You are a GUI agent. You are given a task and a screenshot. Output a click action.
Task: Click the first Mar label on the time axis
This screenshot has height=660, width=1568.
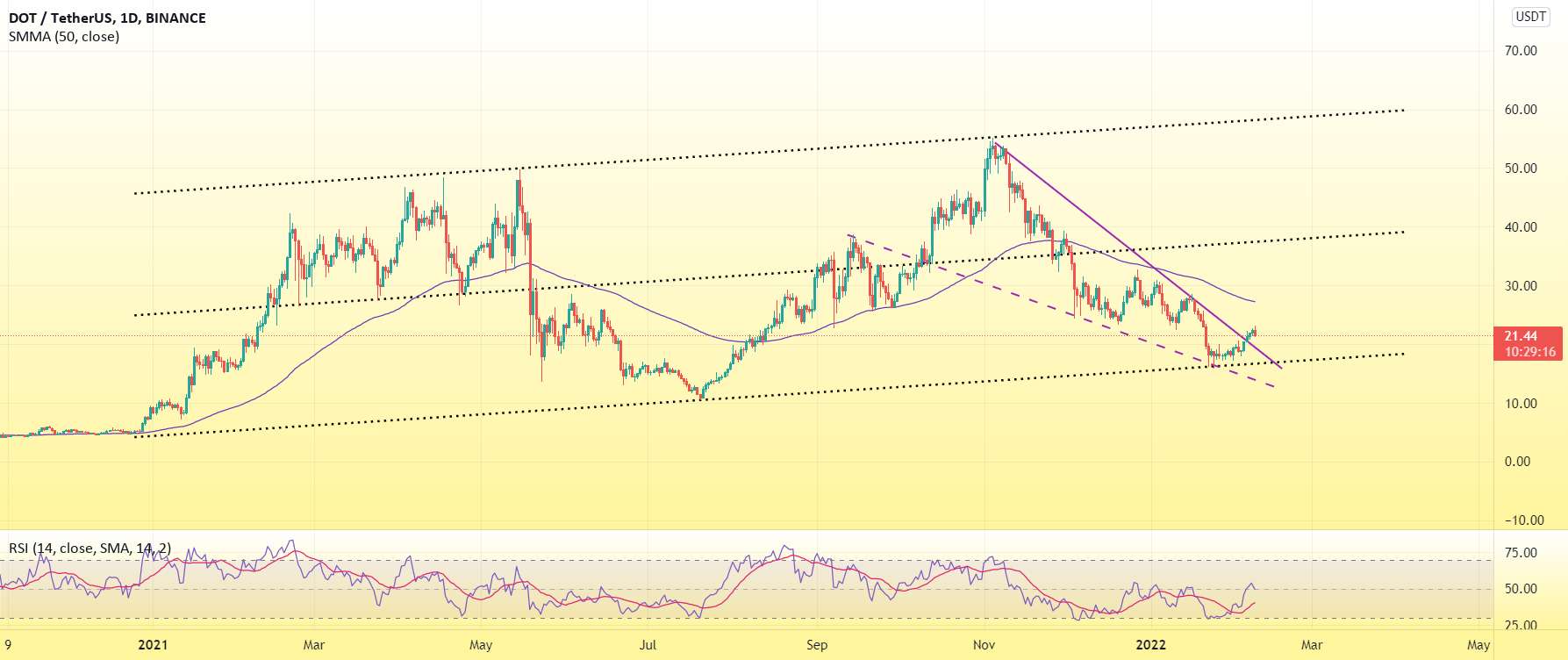pos(314,645)
